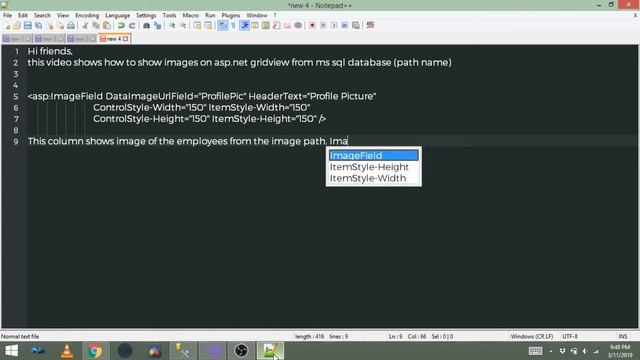Screen dimensions: 640x360
Task: Toggle INS insert mode in status bar
Action: (622, 336)
